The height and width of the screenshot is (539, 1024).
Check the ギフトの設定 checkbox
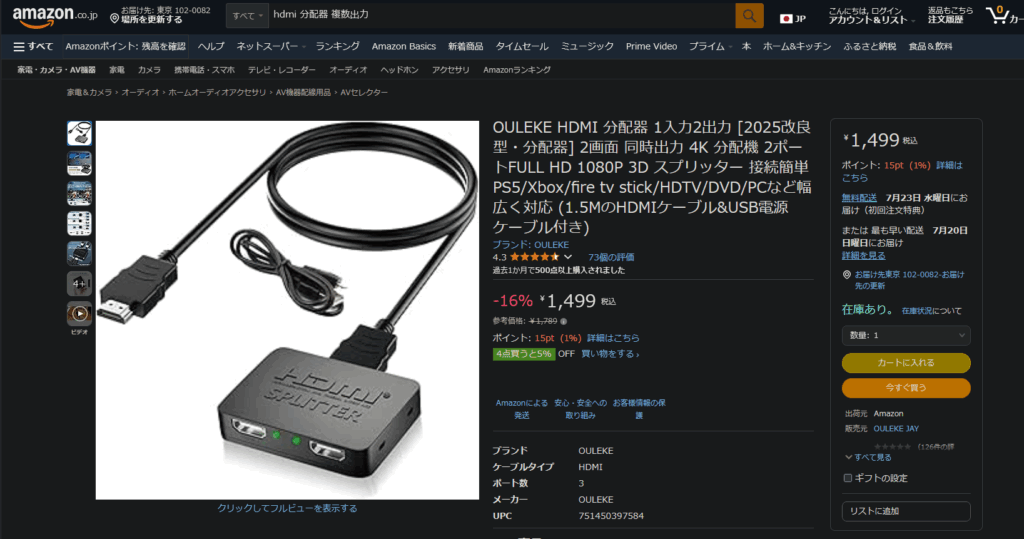coord(848,478)
